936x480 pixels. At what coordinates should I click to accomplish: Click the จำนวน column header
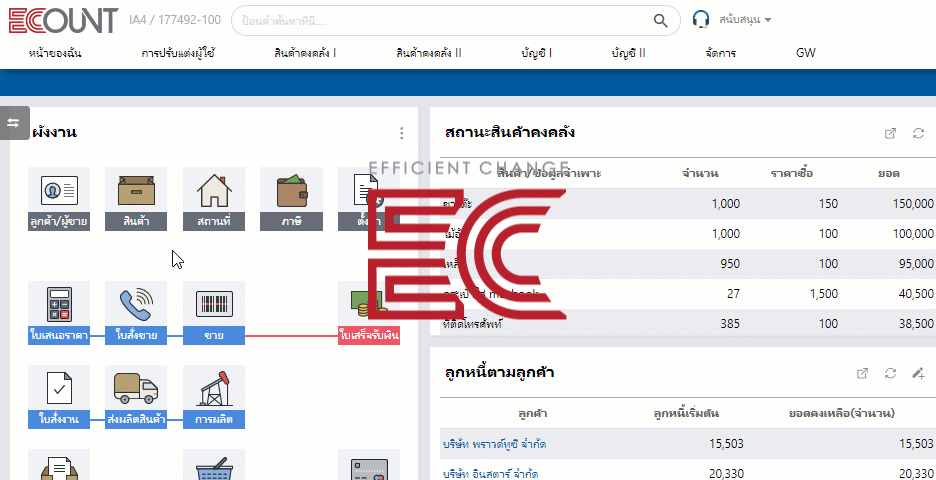pos(700,174)
